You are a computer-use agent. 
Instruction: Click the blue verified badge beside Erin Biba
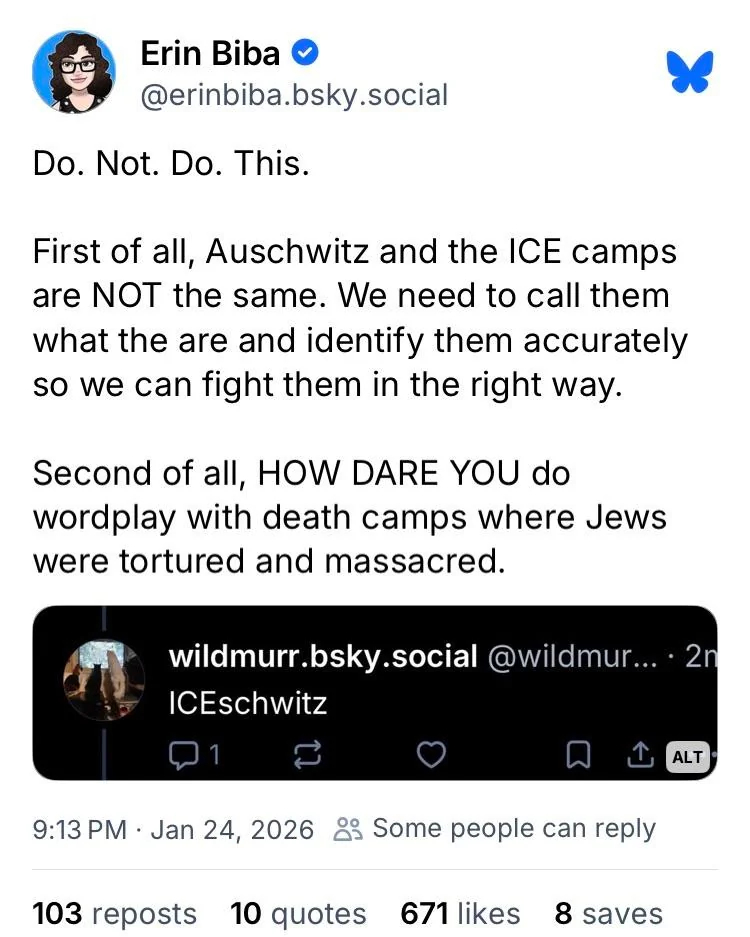[x=305, y=51]
